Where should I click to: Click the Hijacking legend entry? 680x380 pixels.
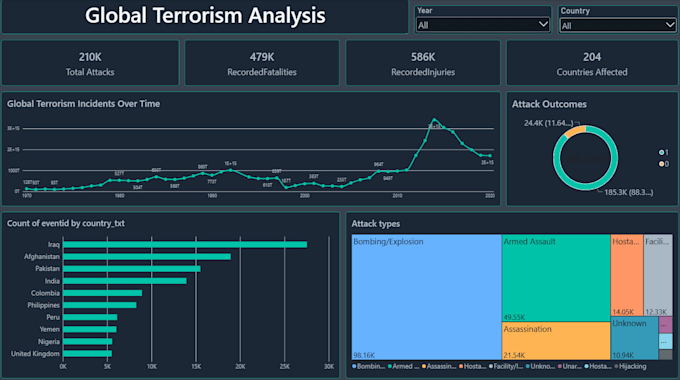tap(631, 367)
